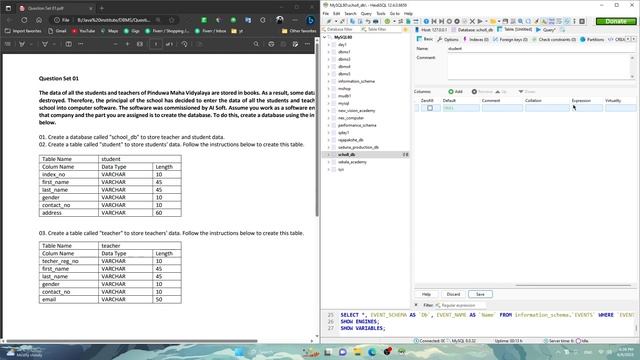The width and height of the screenshot is (640, 360).
Task: Select the sekala_academy database
Action: pos(352,162)
